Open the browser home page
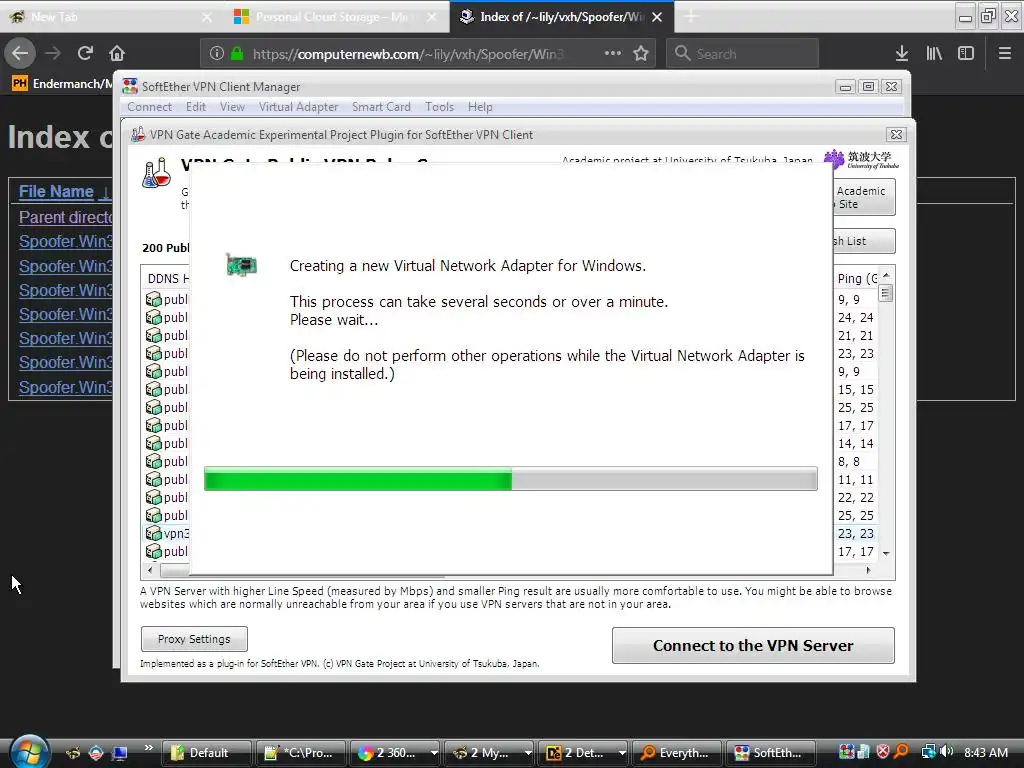The width and height of the screenshot is (1024, 768). point(117,53)
